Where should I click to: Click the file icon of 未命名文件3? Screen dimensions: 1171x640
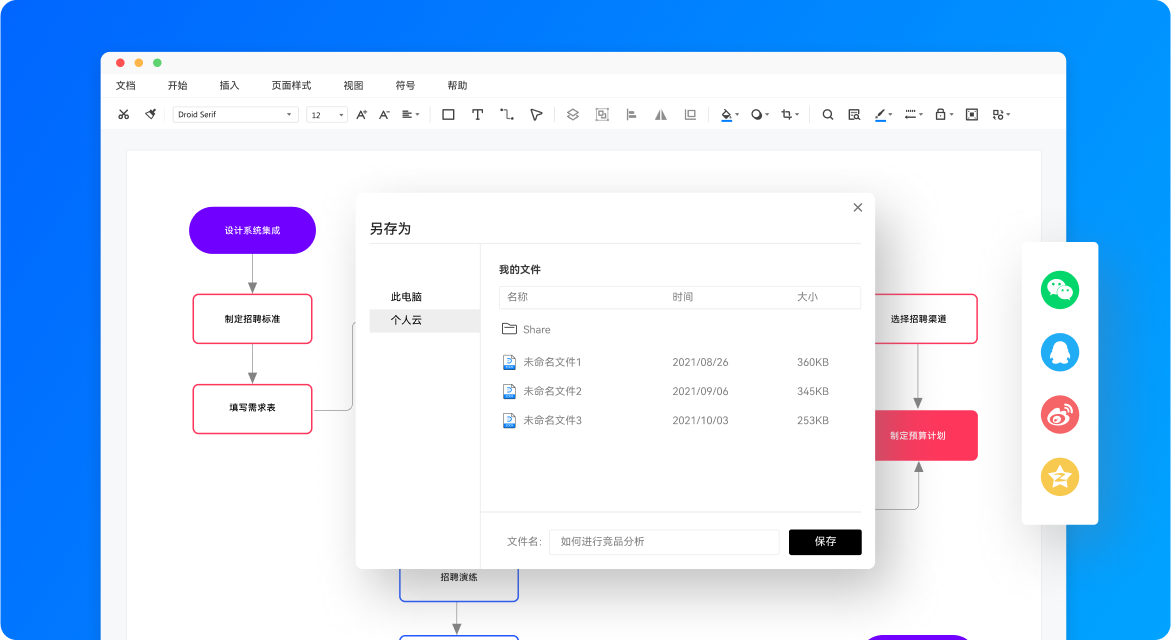pos(509,420)
